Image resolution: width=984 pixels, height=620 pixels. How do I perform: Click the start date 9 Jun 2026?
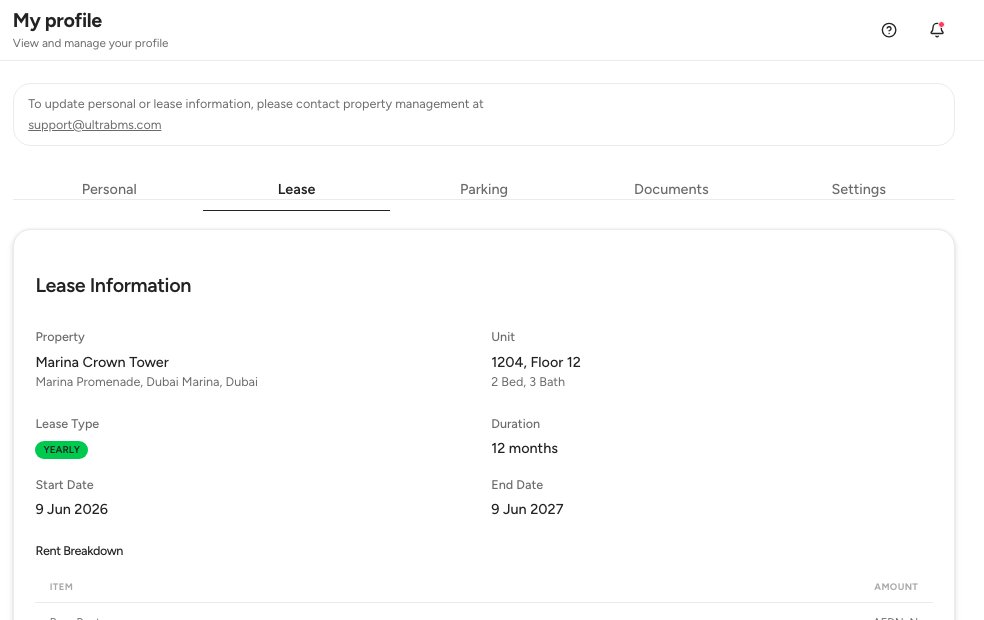coord(72,509)
